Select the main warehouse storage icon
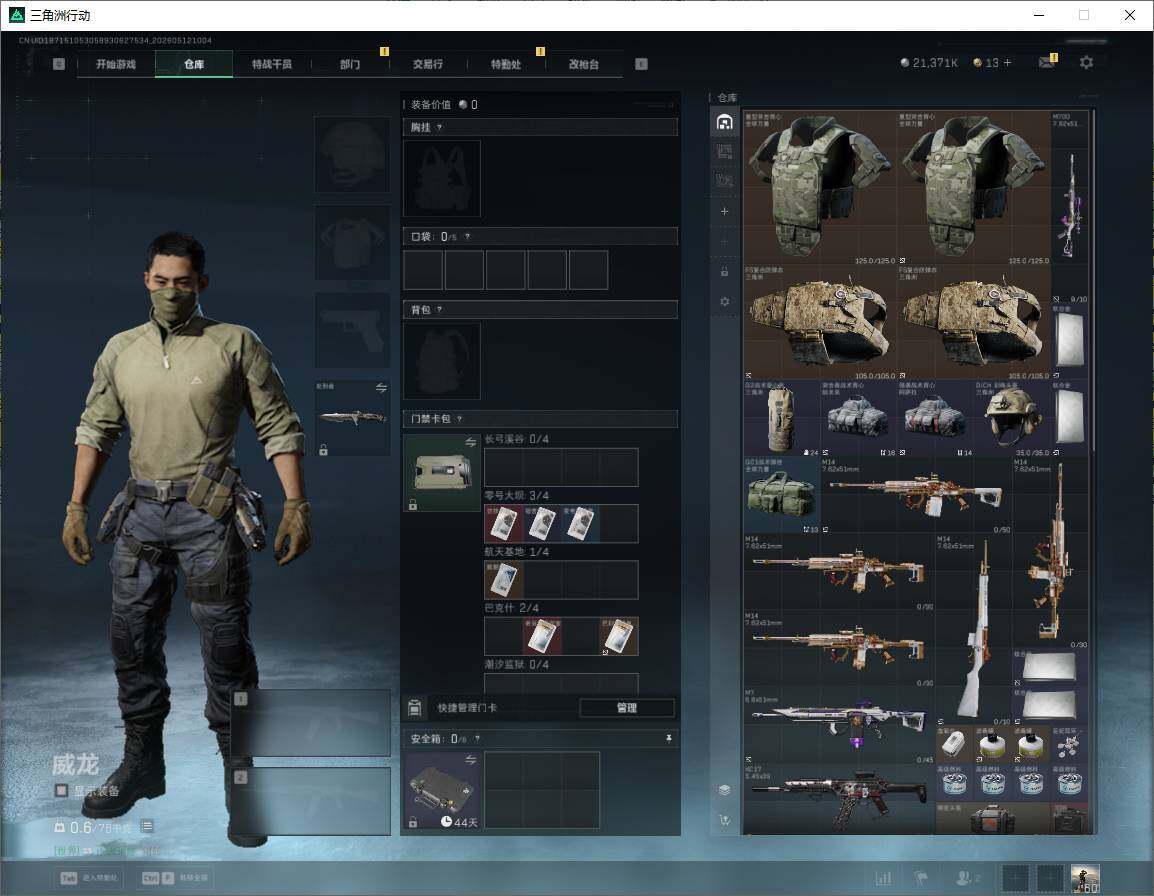 coord(724,122)
